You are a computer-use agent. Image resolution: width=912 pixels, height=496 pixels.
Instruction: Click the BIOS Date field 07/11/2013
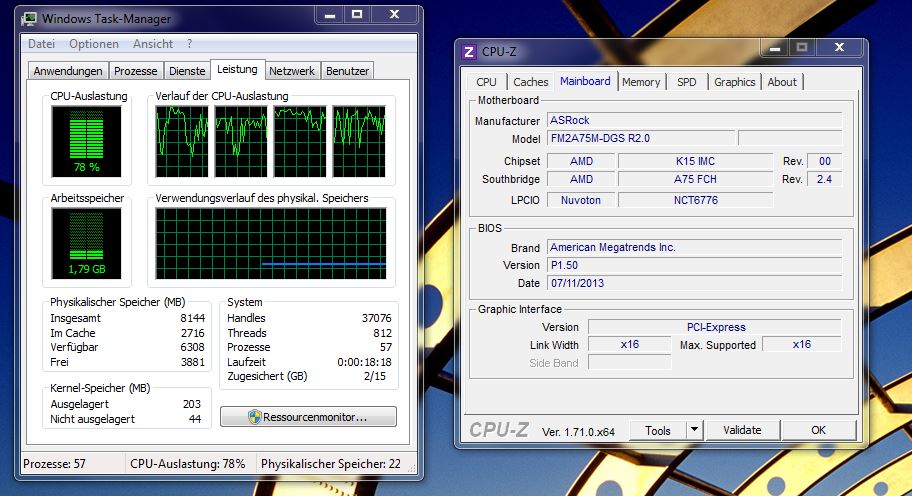pos(694,283)
